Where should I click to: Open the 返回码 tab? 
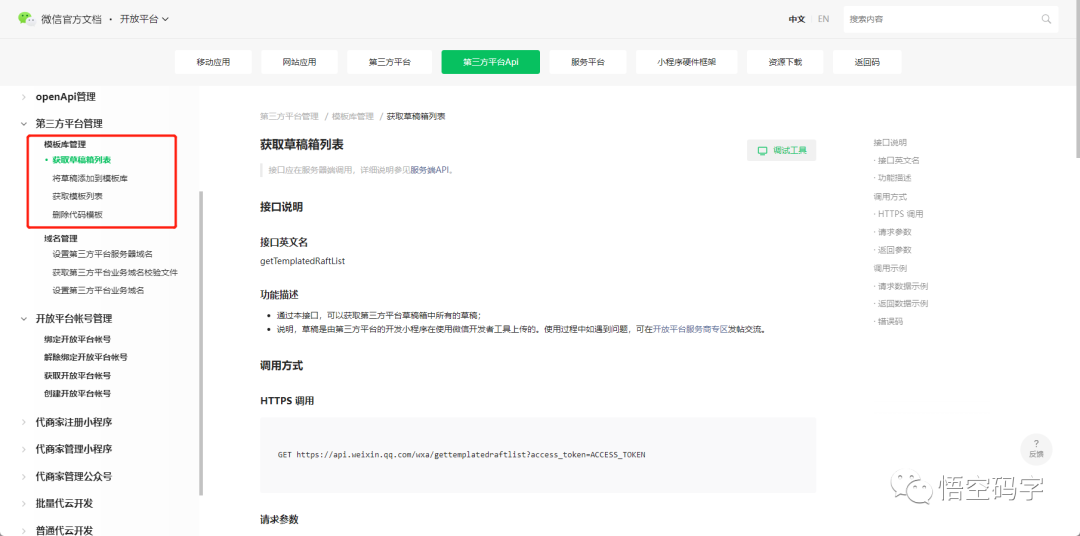867,62
